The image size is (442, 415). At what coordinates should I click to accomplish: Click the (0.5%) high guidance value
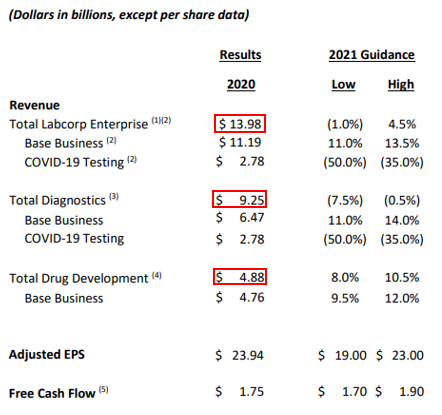[402, 201]
